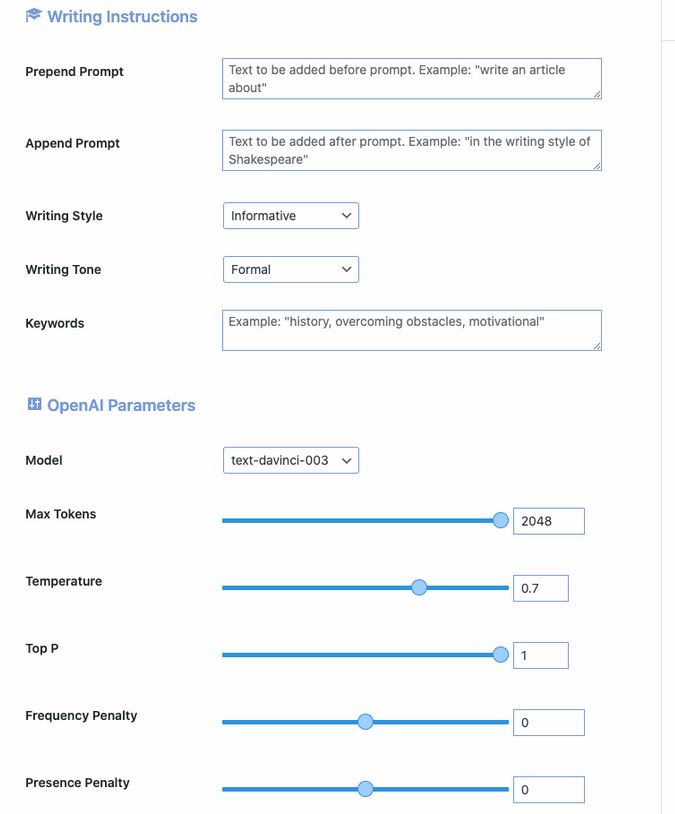Click the Max Tokens slider handle
The width and height of the screenshot is (675, 814).
(x=501, y=520)
